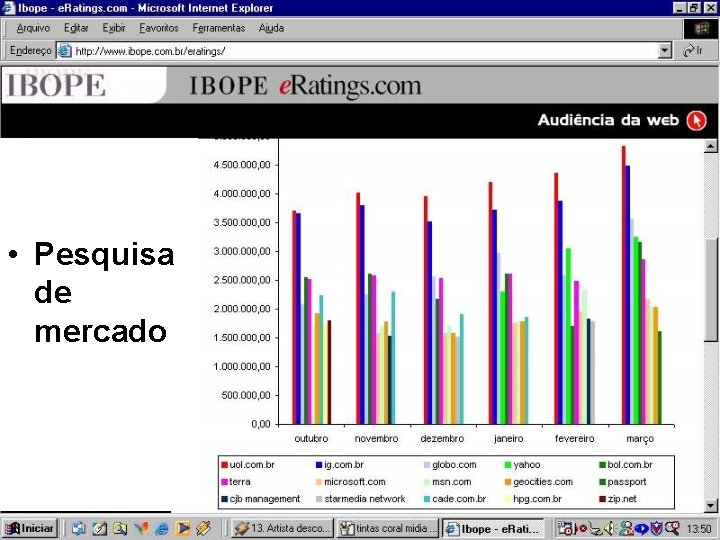Launch the media player quick launch icon

point(183,529)
